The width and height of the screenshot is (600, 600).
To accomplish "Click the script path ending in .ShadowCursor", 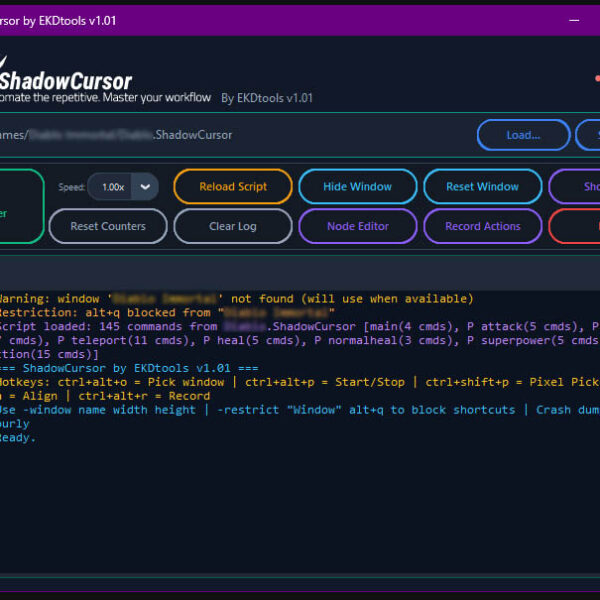I will (x=116, y=135).
